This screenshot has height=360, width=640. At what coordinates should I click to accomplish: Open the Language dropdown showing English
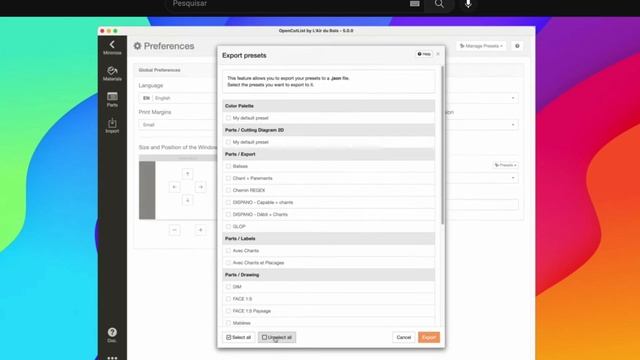178,98
